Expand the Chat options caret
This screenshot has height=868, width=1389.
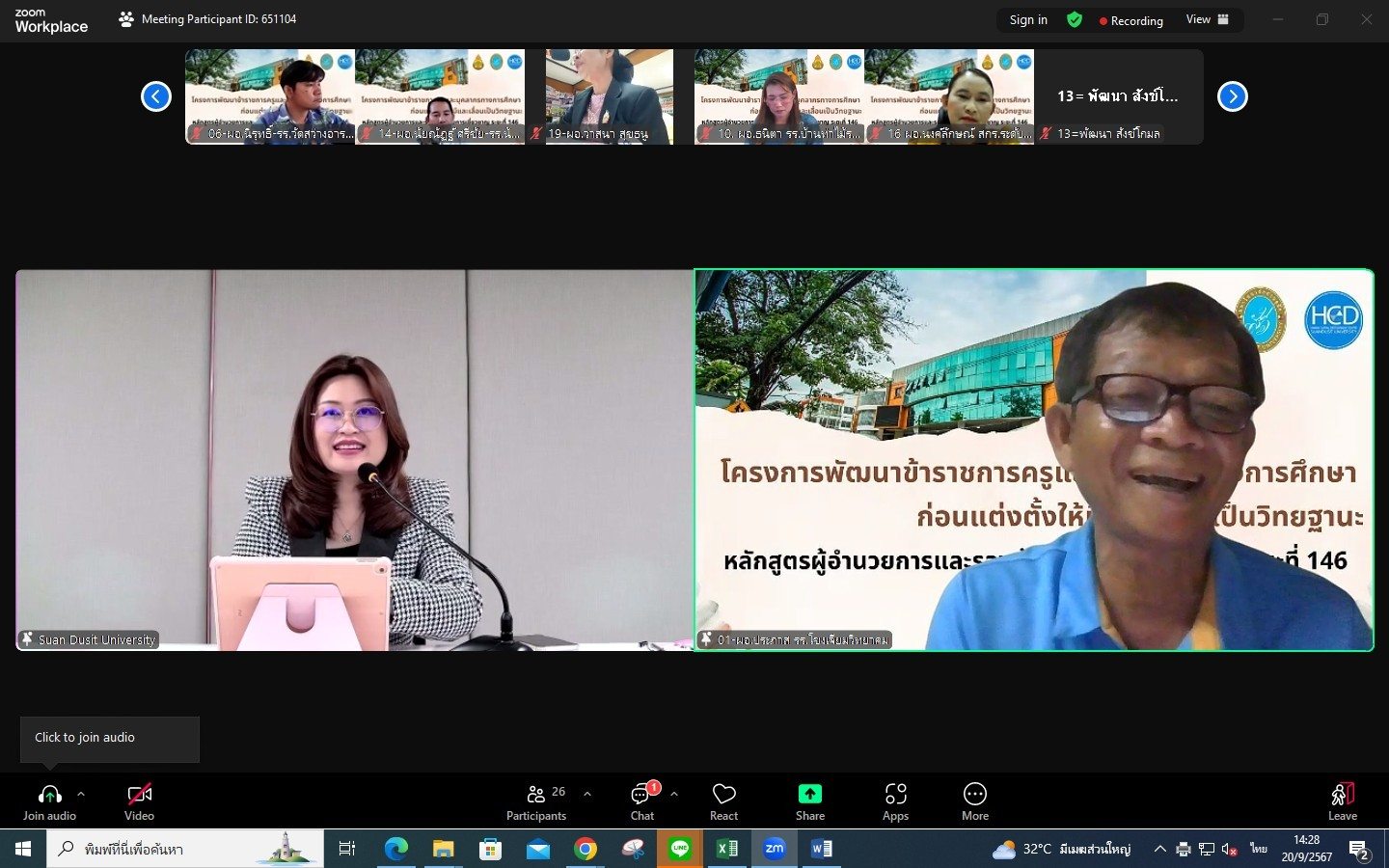pyautogui.click(x=674, y=794)
